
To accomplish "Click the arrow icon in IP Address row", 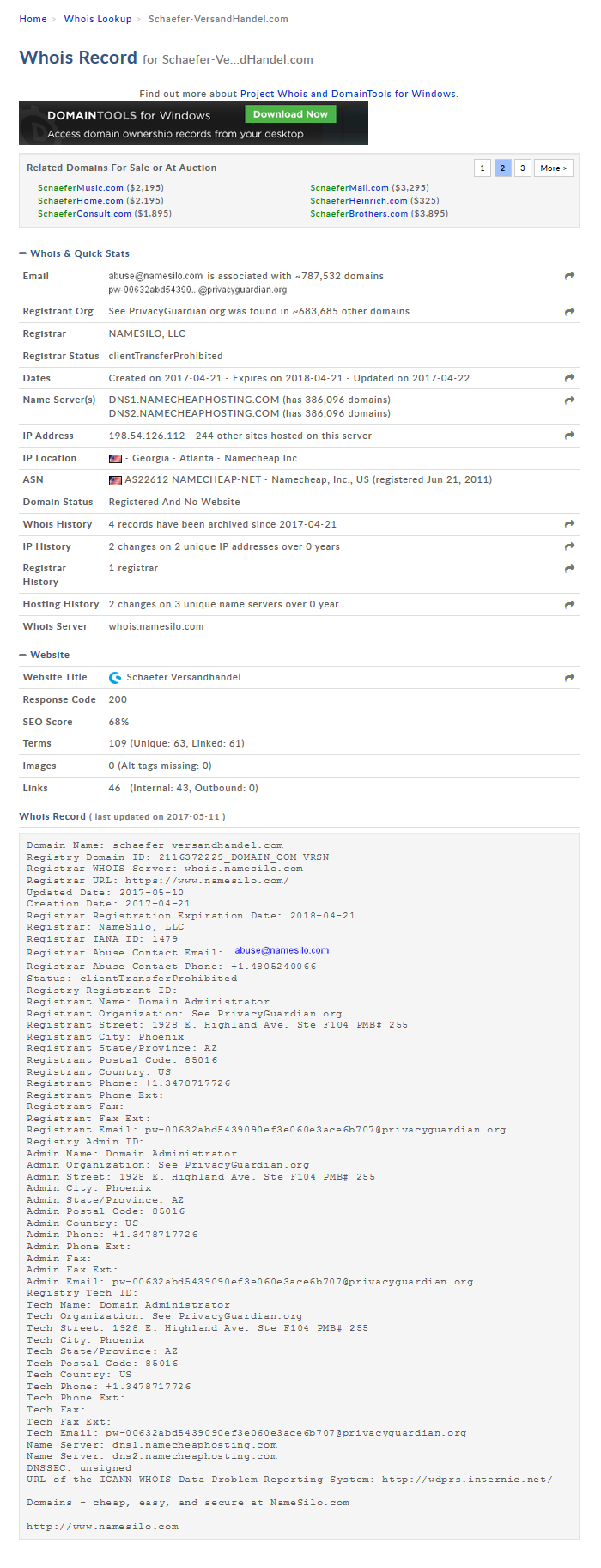I will [569, 436].
